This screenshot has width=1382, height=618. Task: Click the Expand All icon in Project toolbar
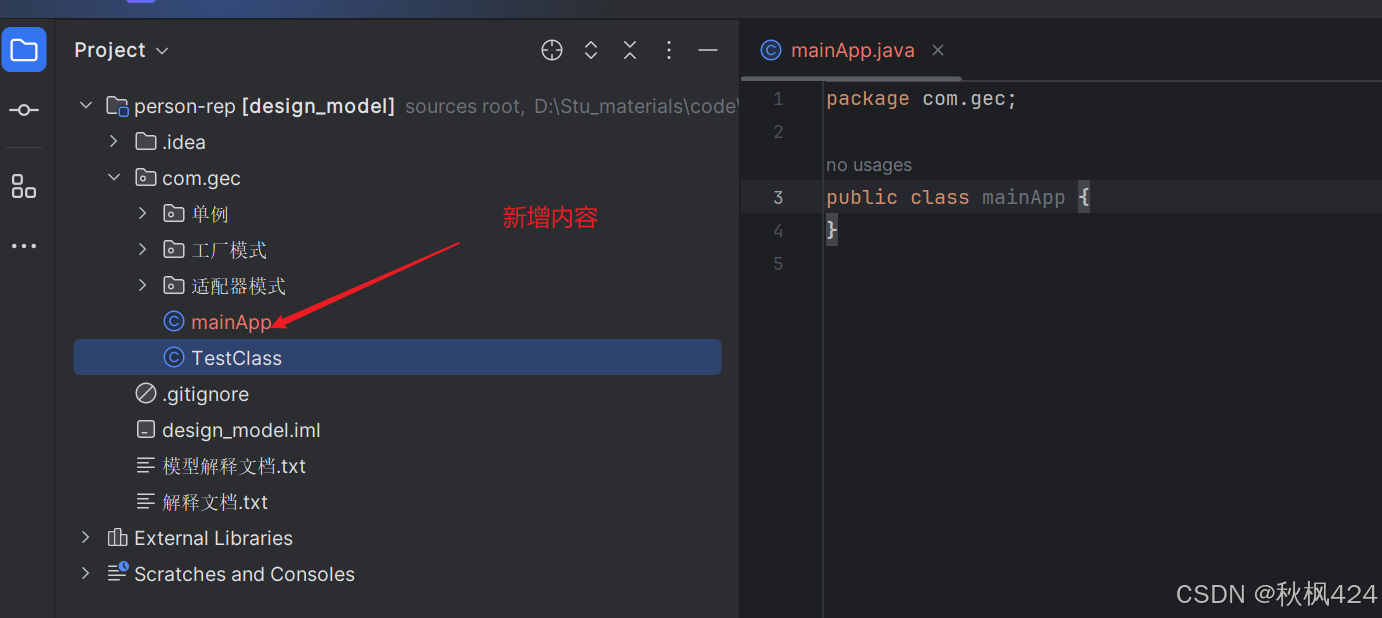tap(590, 49)
